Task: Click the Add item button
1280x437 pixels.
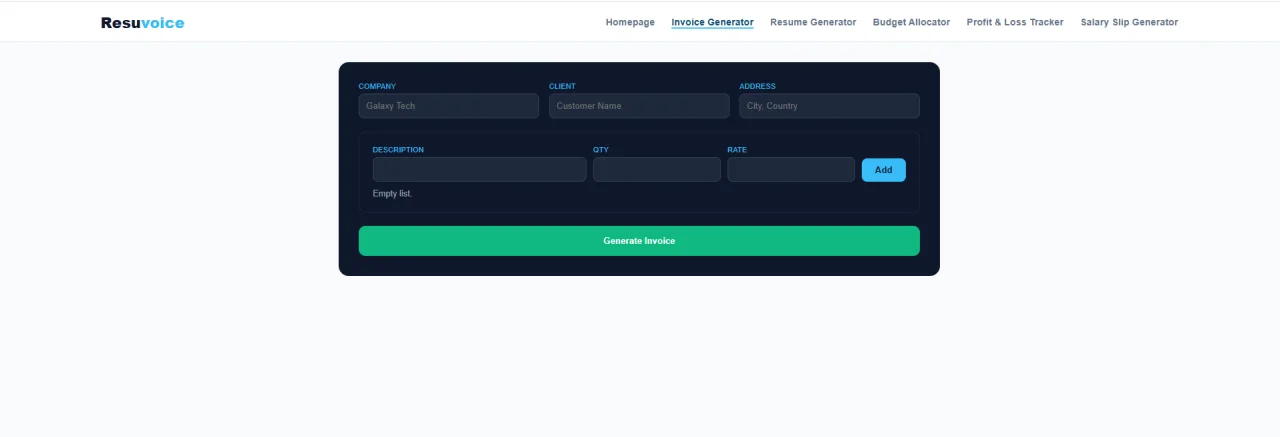Action: pos(883,170)
